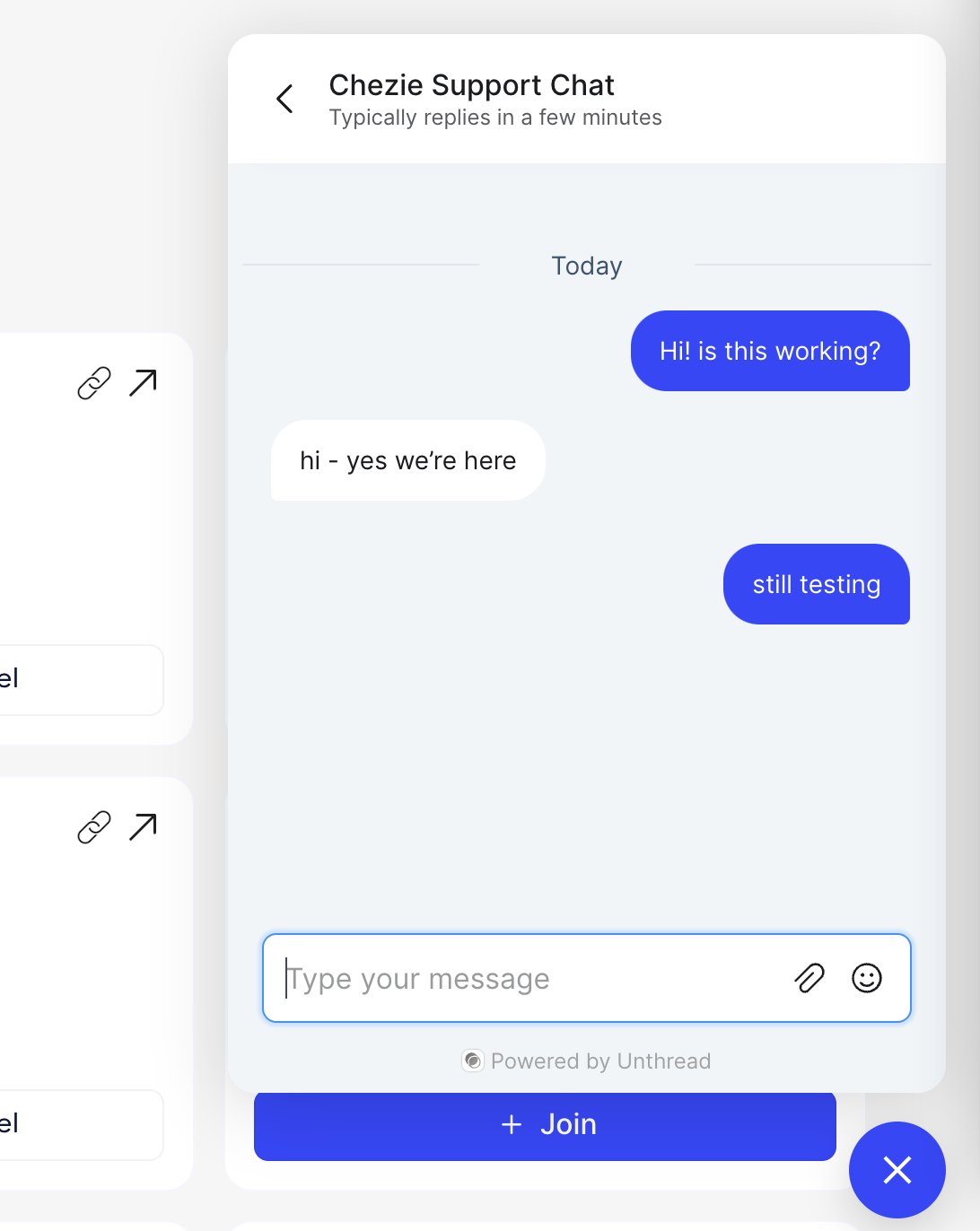Select the "Hi! is this working?" message
The image size is (980, 1231).
pos(770,351)
